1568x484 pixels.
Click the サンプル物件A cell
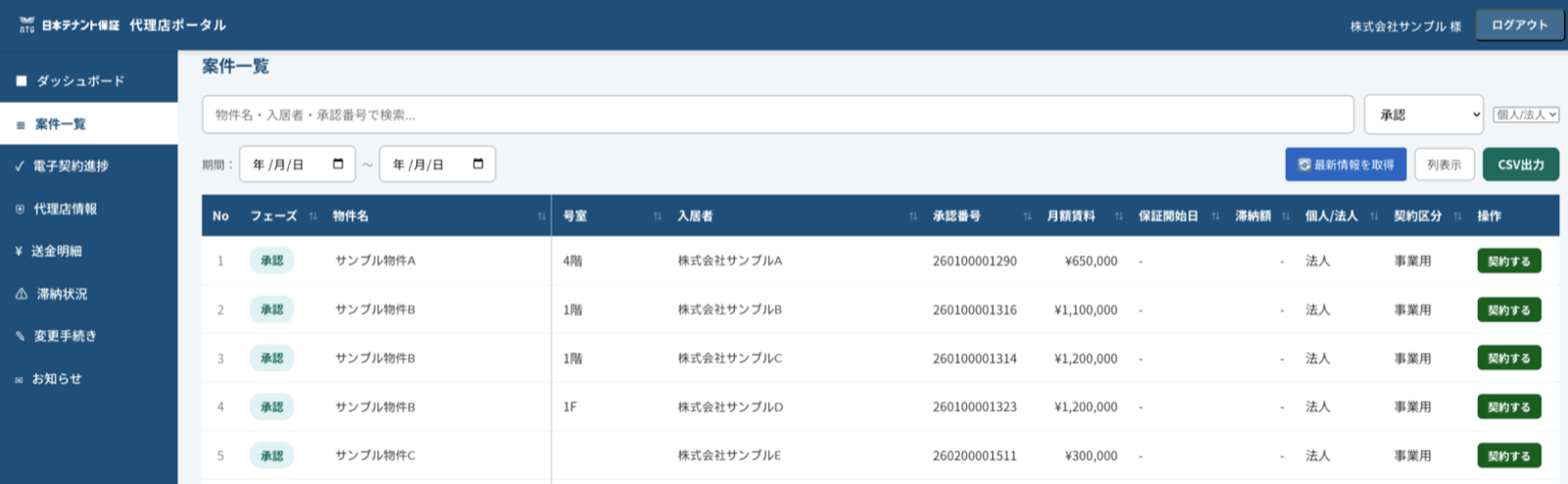(x=375, y=261)
